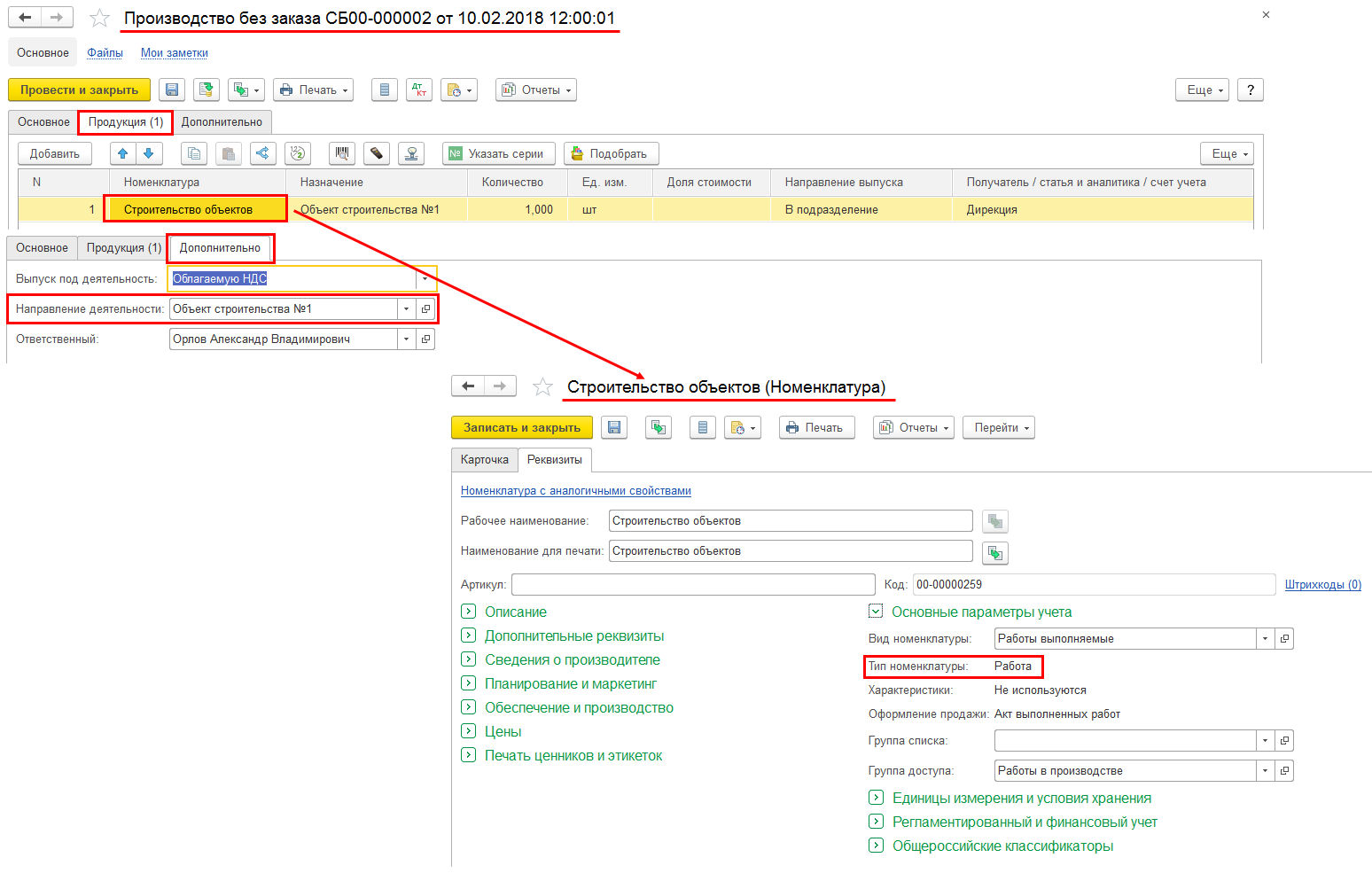Switch to the Реквизиты tab
Screen dimensions: 1372x881
click(x=555, y=460)
